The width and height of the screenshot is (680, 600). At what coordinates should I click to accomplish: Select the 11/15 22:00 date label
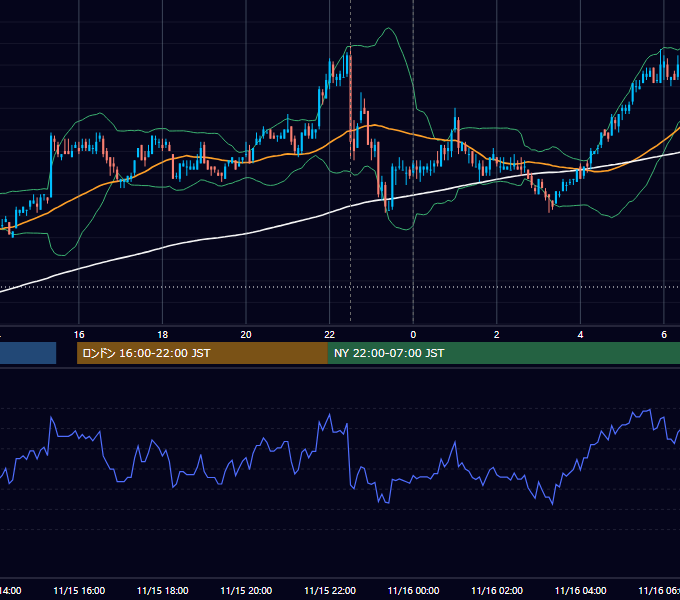[330, 590]
